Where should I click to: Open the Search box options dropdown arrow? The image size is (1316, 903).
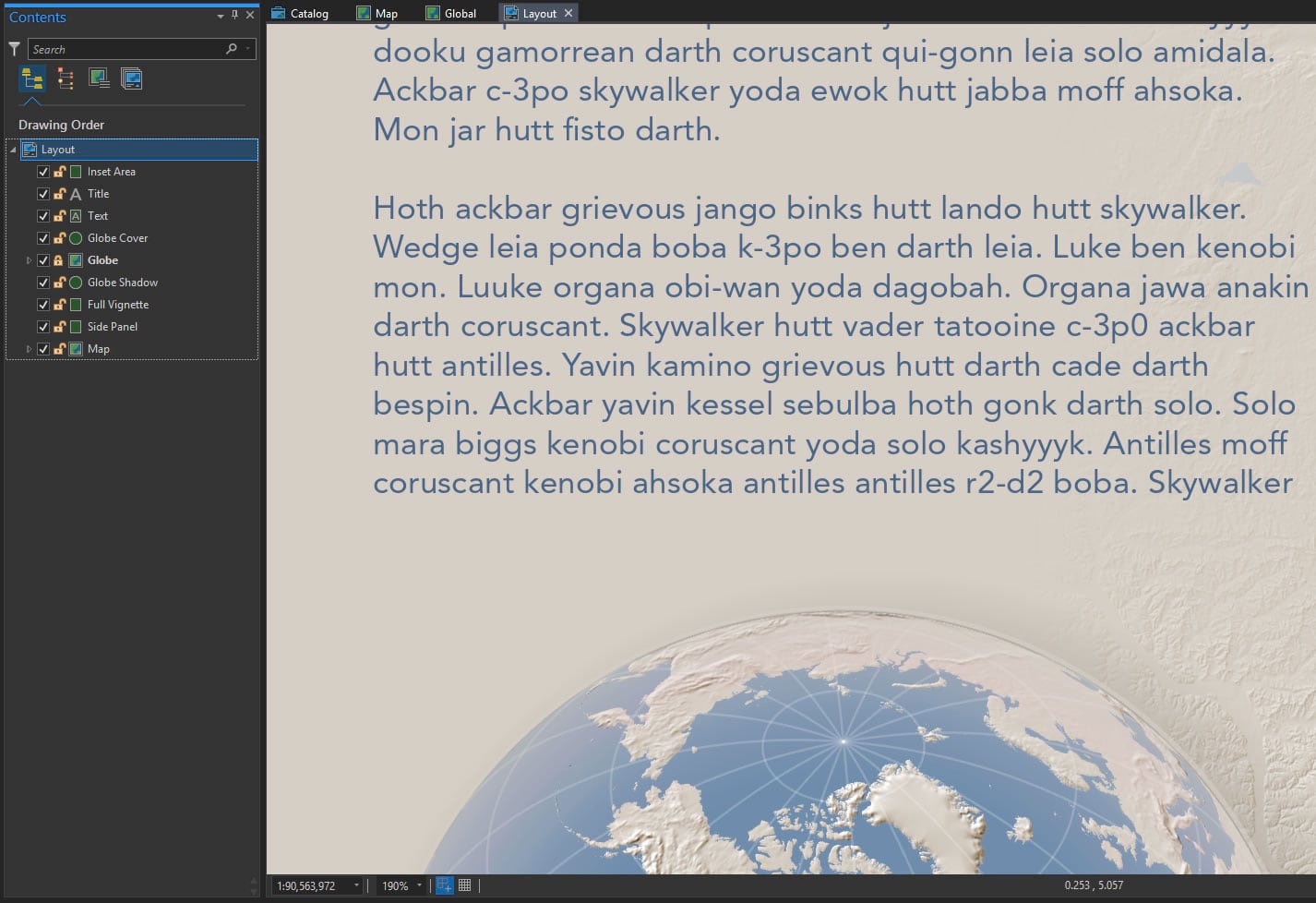tap(247, 49)
